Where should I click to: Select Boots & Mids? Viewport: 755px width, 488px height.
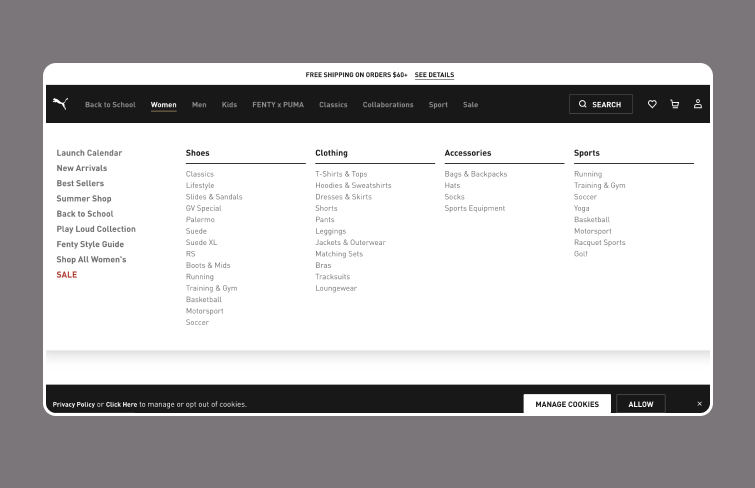click(x=208, y=265)
